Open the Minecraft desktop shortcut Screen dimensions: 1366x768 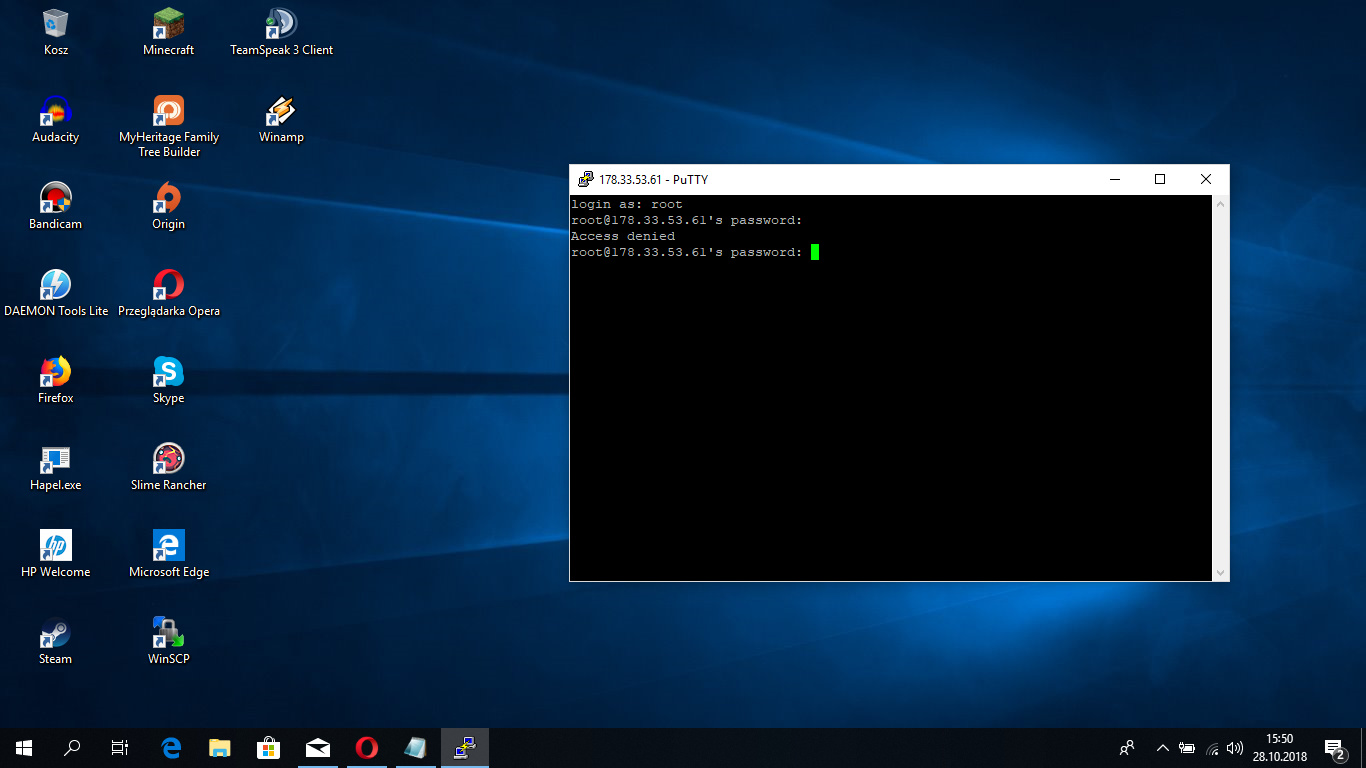click(168, 25)
